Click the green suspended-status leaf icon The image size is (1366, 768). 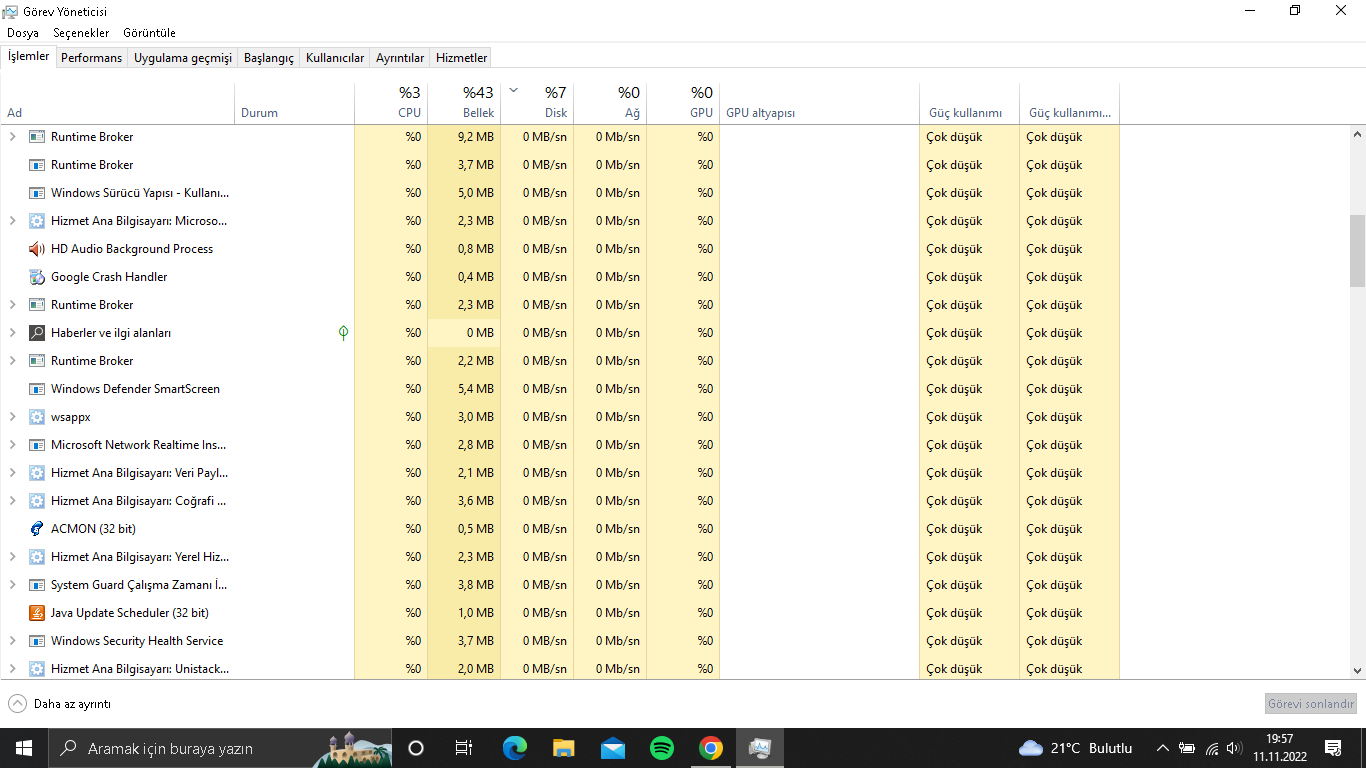click(343, 333)
